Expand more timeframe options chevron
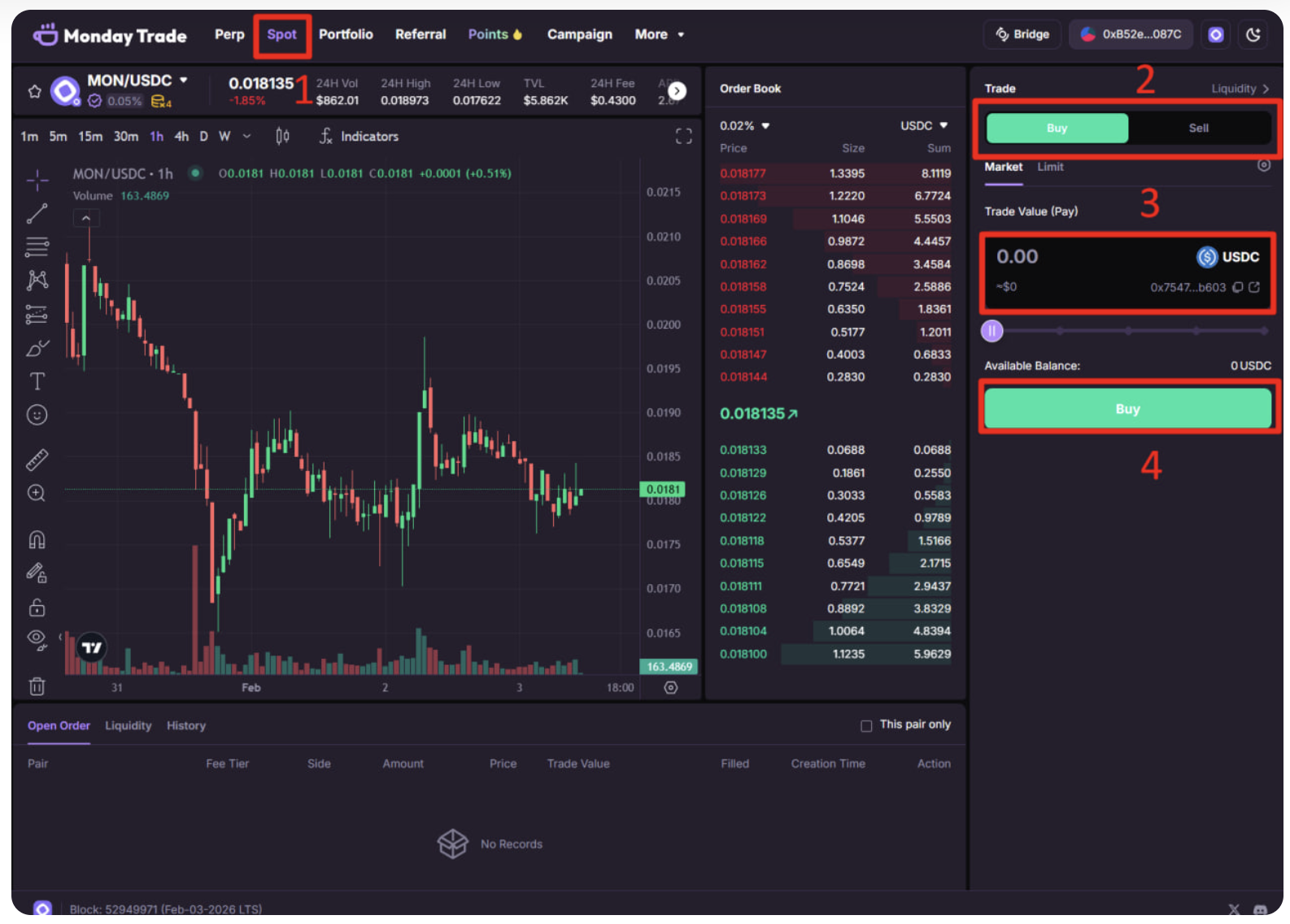Image resolution: width=1290 pixels, height=924 pixels. point(247,136)
